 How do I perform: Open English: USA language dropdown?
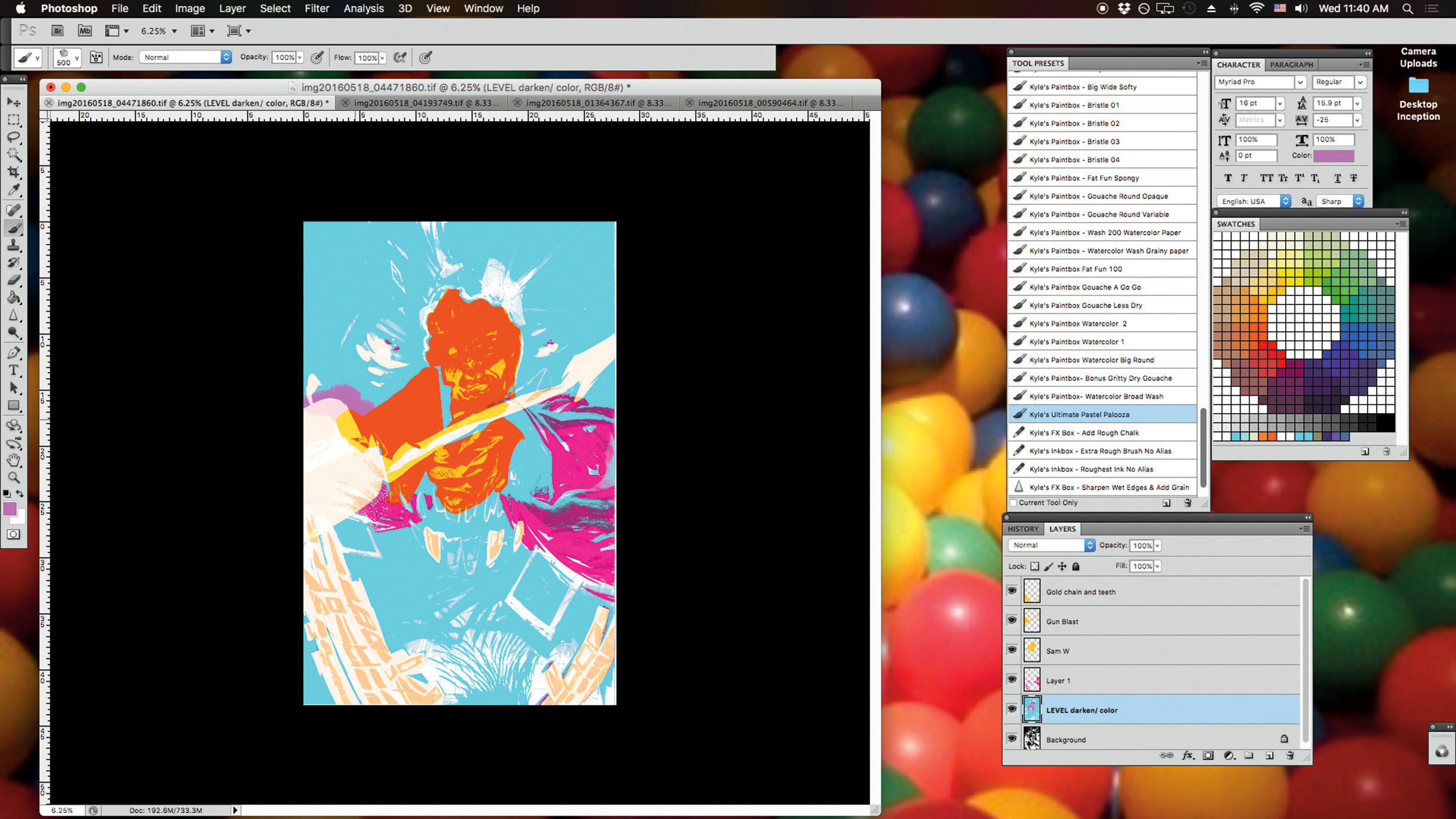click(1254, 201)
